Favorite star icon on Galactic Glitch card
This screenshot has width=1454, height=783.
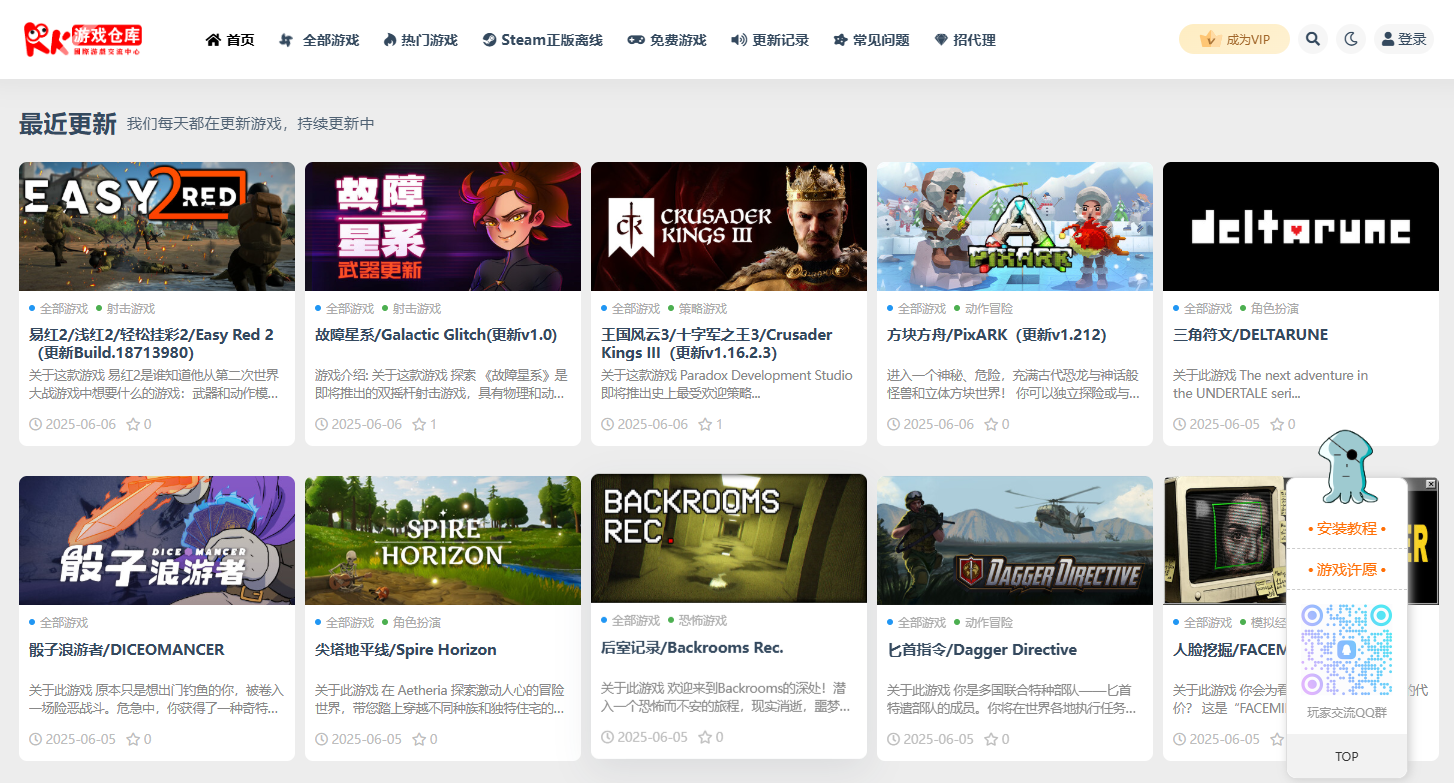coord(419,424)
